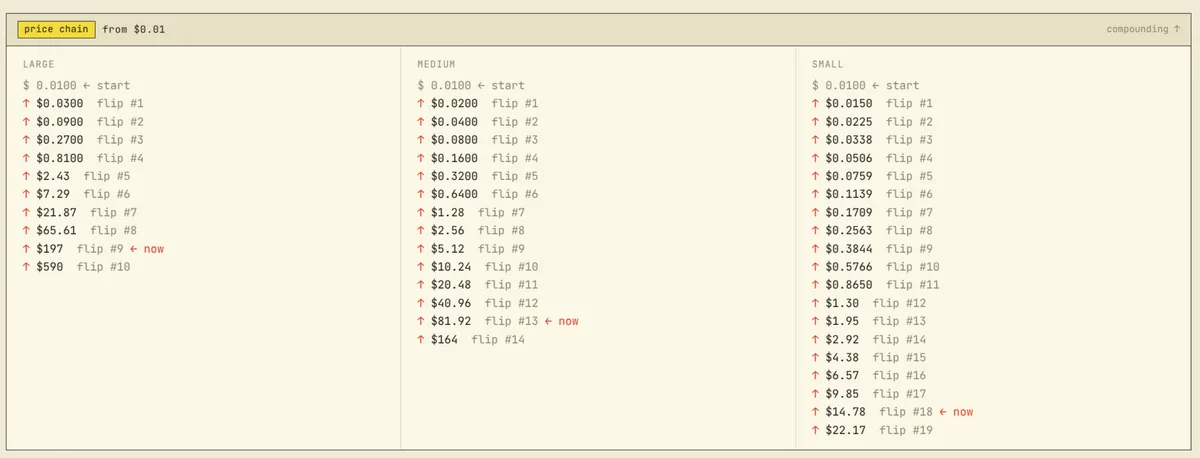Select the '$6.57' price

pos(842,375)
